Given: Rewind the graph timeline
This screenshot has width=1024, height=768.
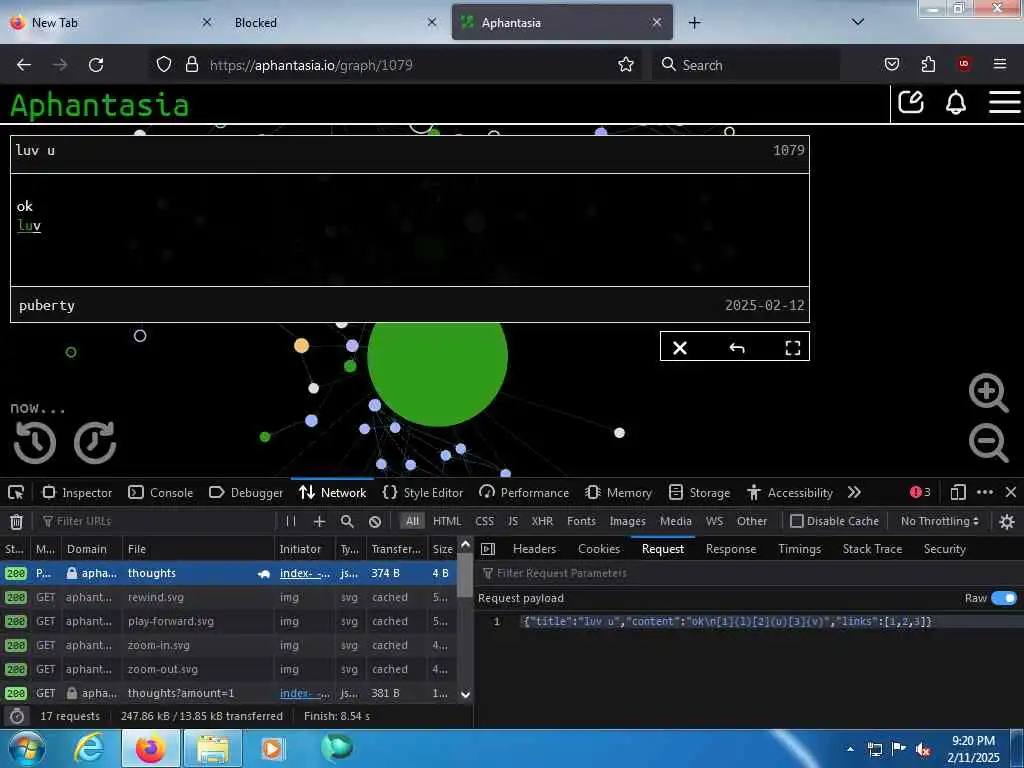Looking at the screenshot, I should point(35,442).
